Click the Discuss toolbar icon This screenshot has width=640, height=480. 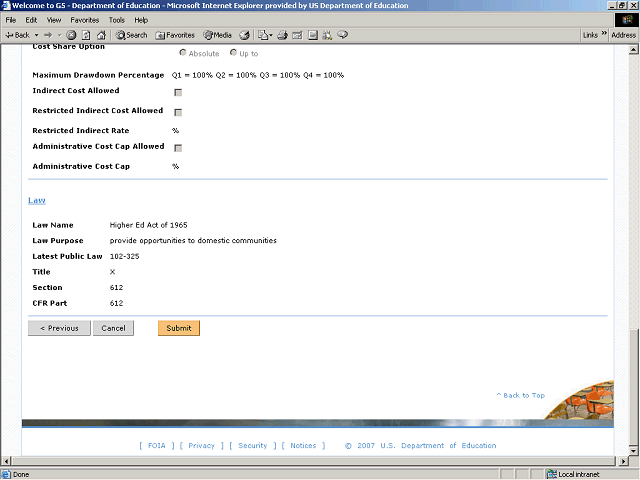tap(313, 35)
